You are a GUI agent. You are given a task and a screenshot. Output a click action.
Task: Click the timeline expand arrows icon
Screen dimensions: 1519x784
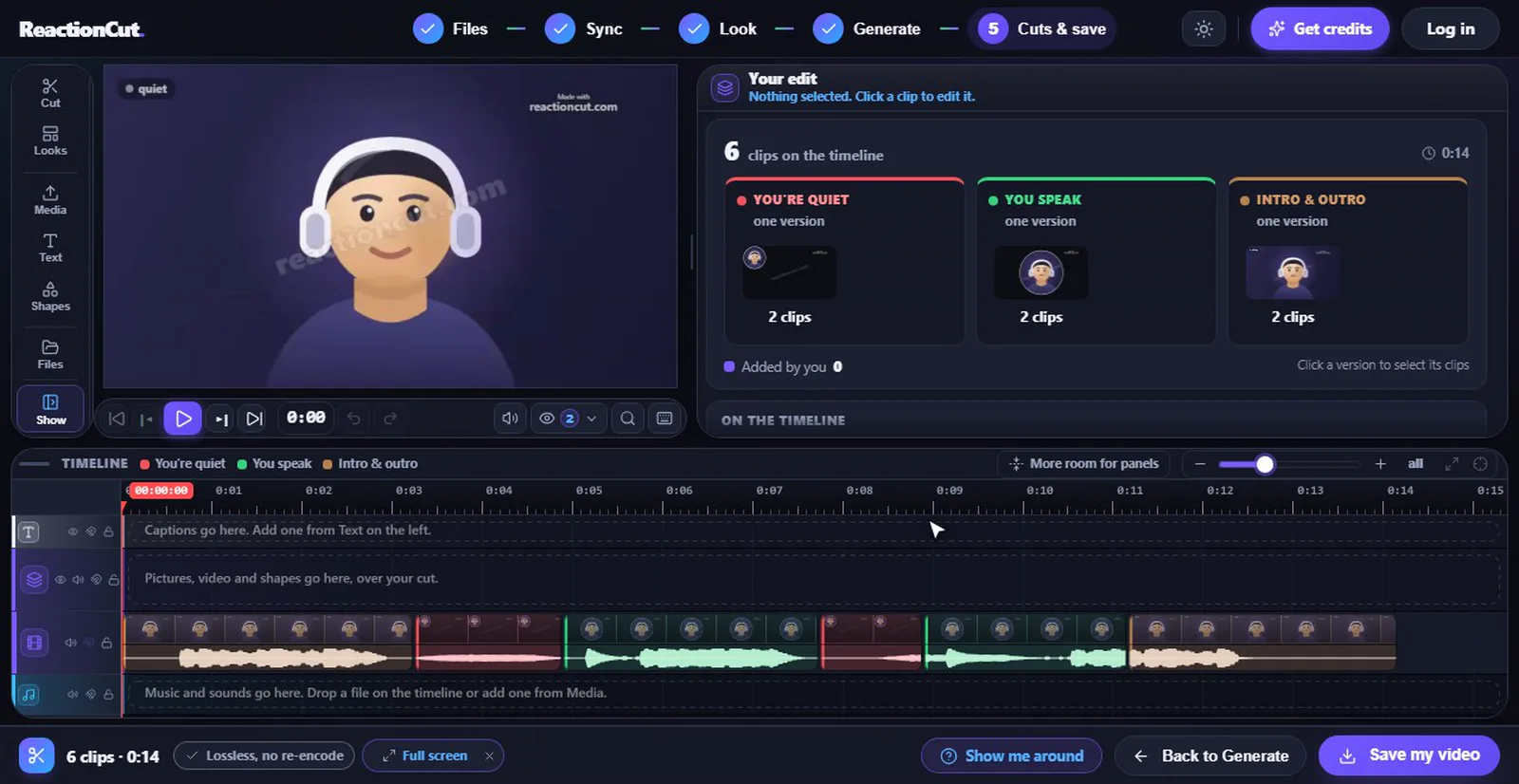[x=1452, y=464]
